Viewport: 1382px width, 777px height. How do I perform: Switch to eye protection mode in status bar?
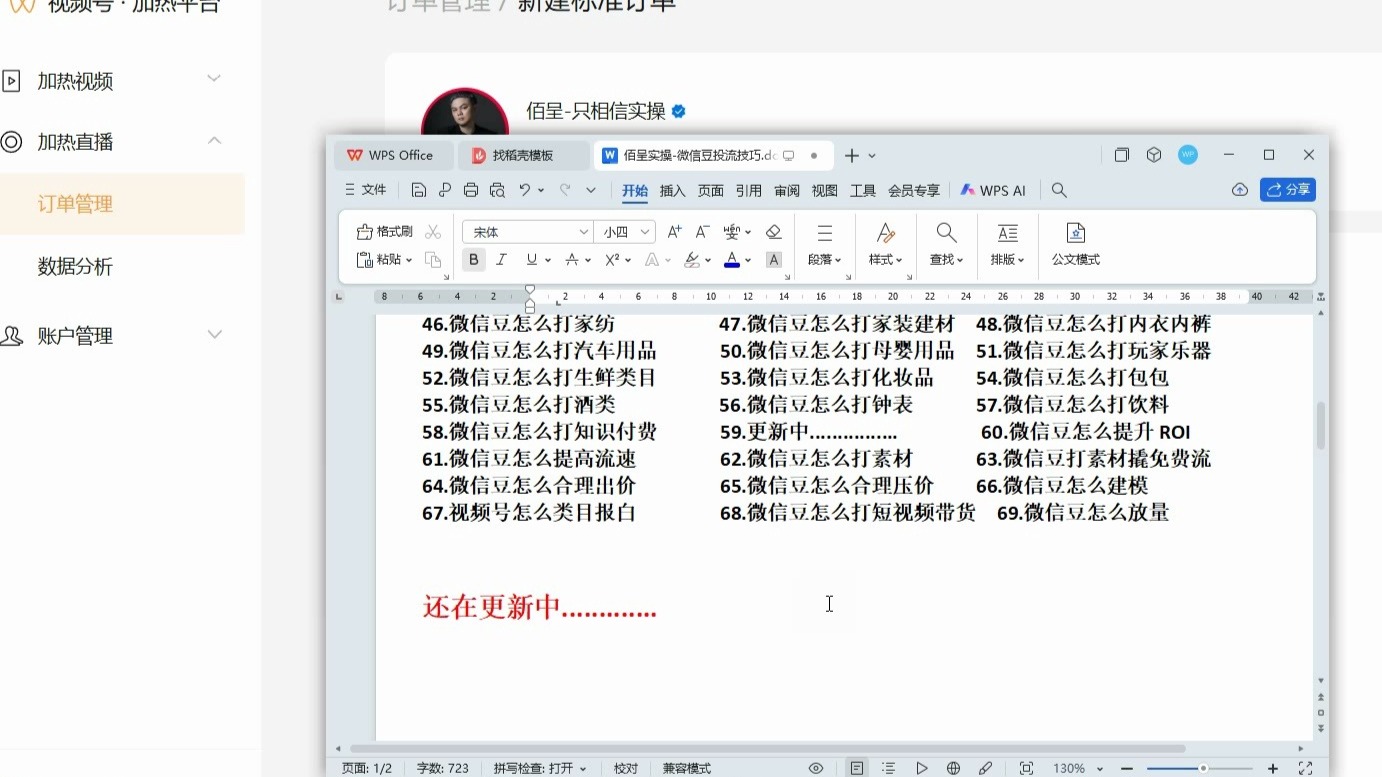816,768
